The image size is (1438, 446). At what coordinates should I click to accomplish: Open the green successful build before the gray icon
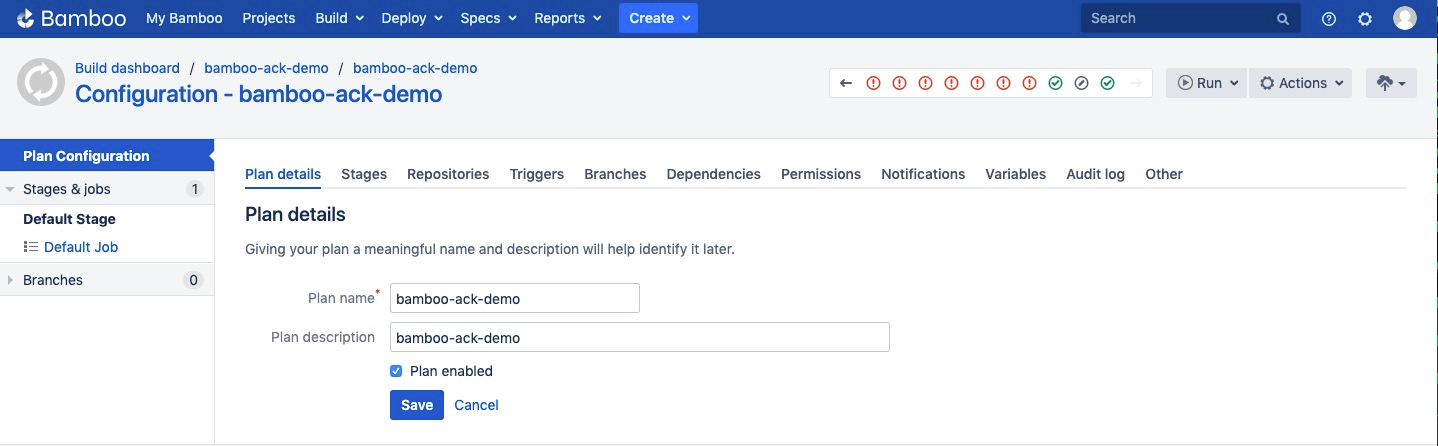click(1055, 83)
